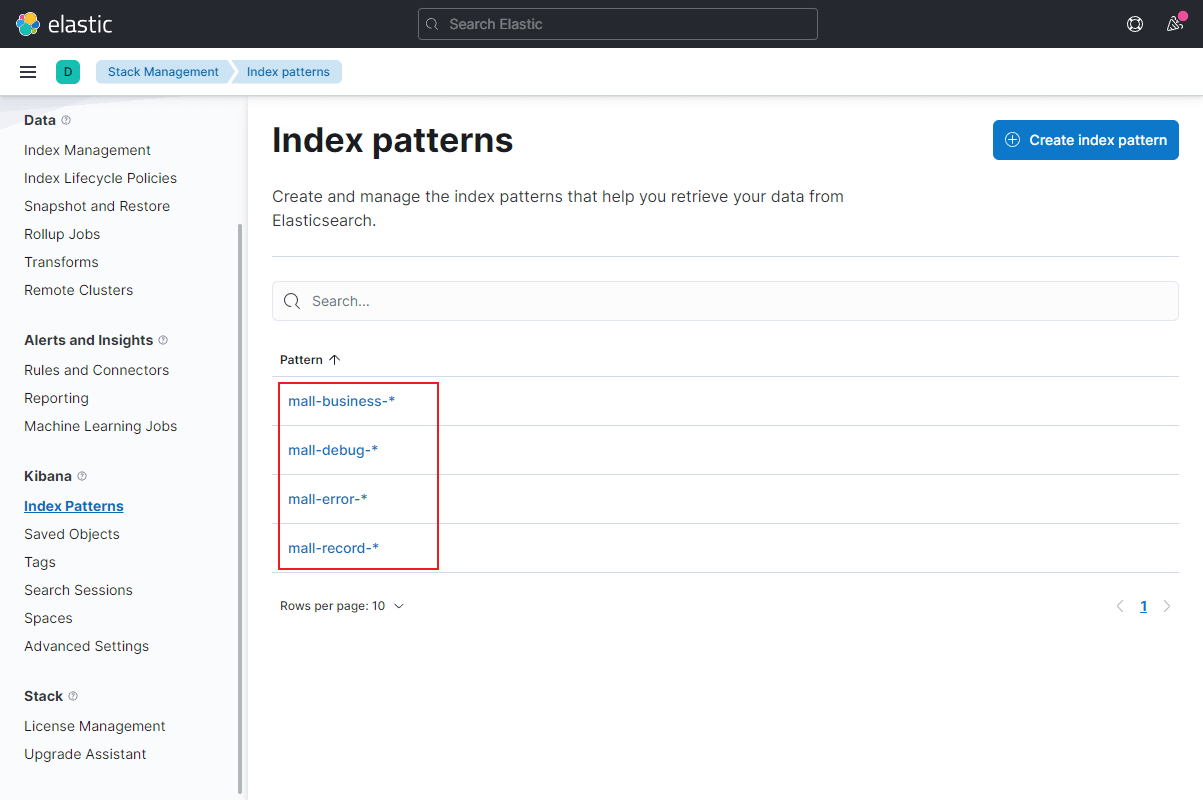This screenshot has width=1203, height=800.
Task: Click the Stack section help icon
Action: point(73,696)
